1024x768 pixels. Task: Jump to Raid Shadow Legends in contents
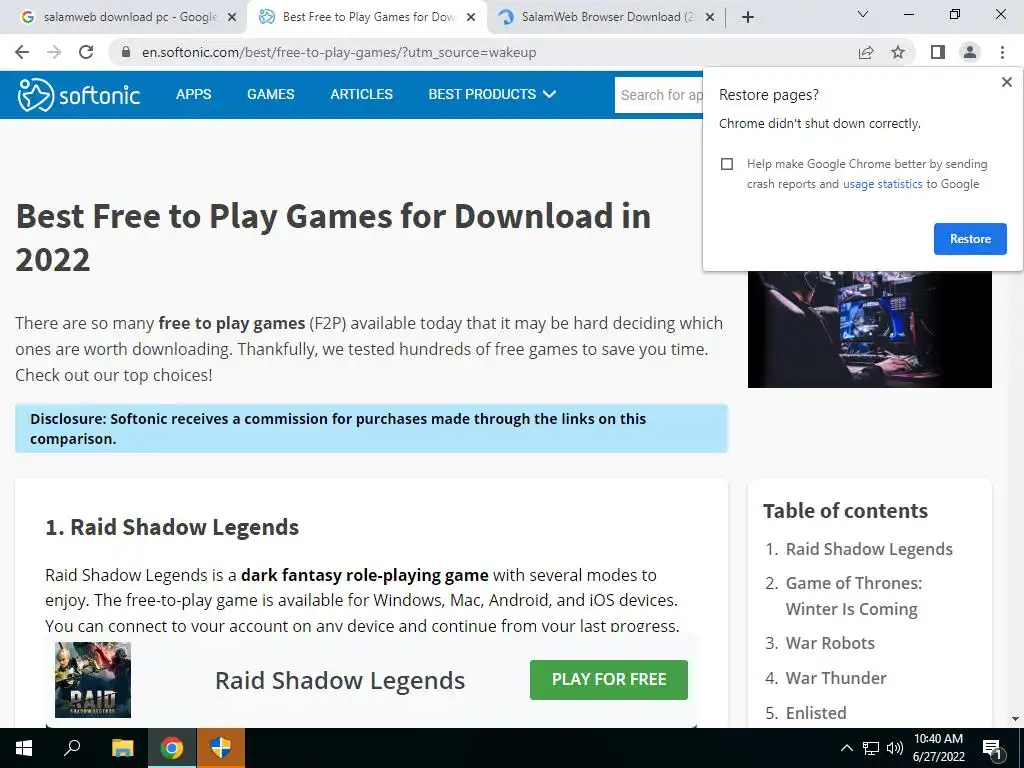pyautogui.click(x=869, y=549)
